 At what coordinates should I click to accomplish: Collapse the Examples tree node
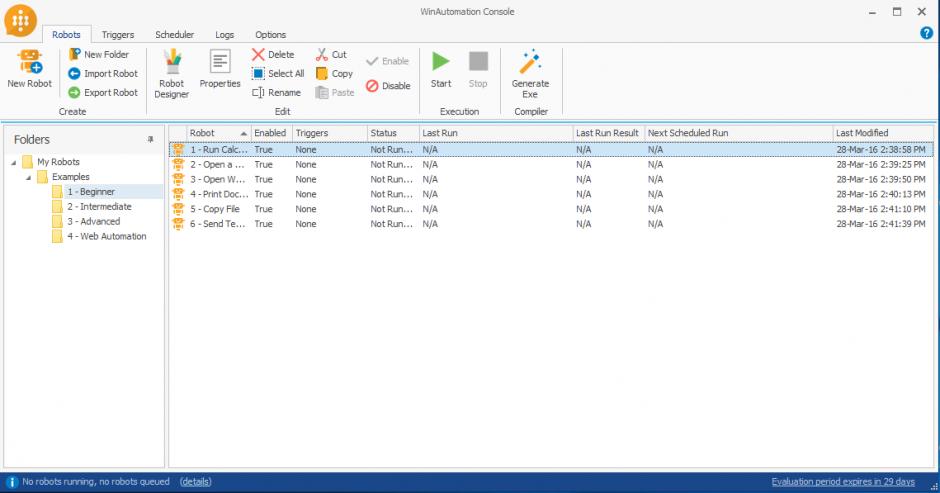click(28, 178)
